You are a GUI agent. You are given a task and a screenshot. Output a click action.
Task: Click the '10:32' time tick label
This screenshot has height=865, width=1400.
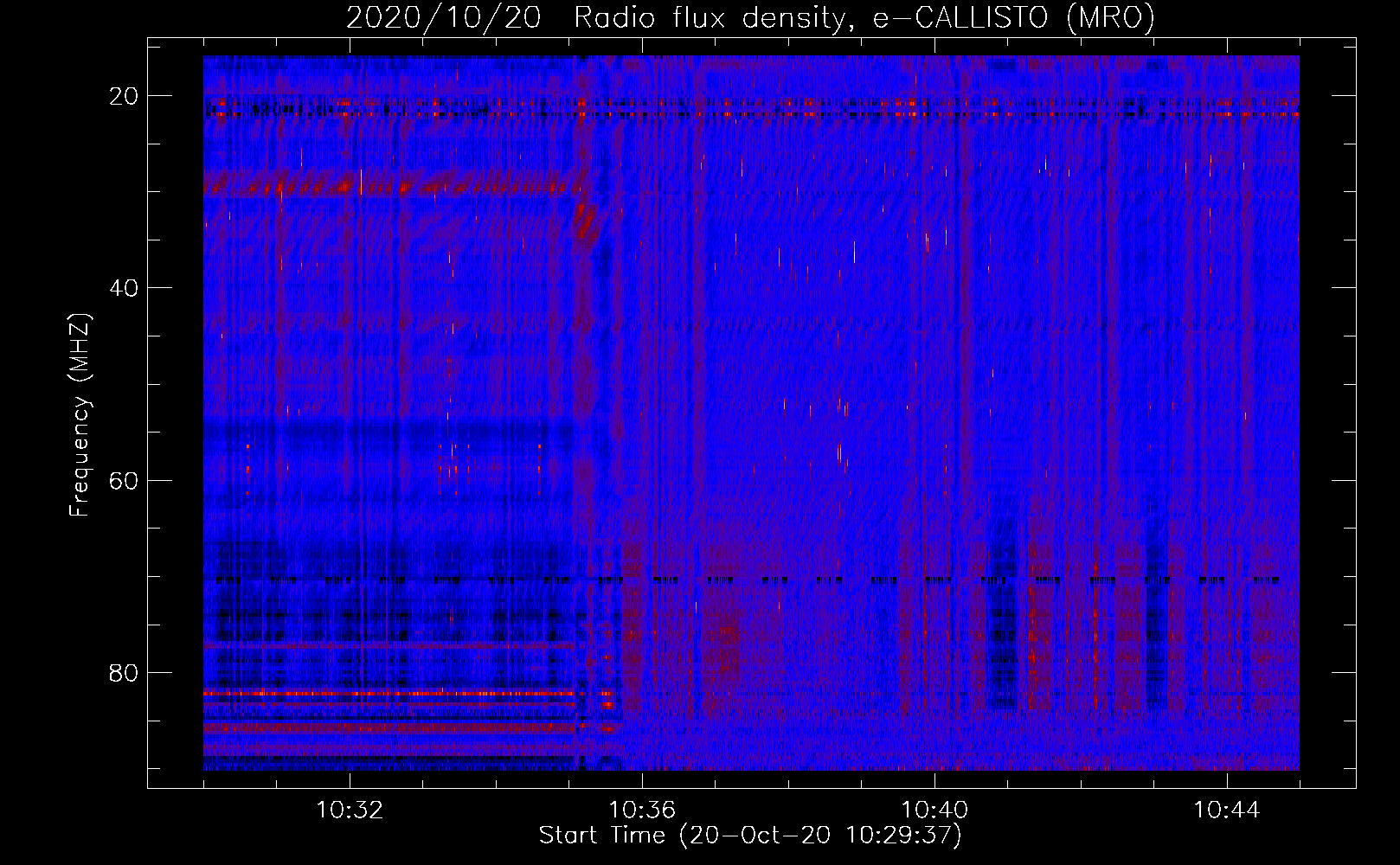coord(350,811)
